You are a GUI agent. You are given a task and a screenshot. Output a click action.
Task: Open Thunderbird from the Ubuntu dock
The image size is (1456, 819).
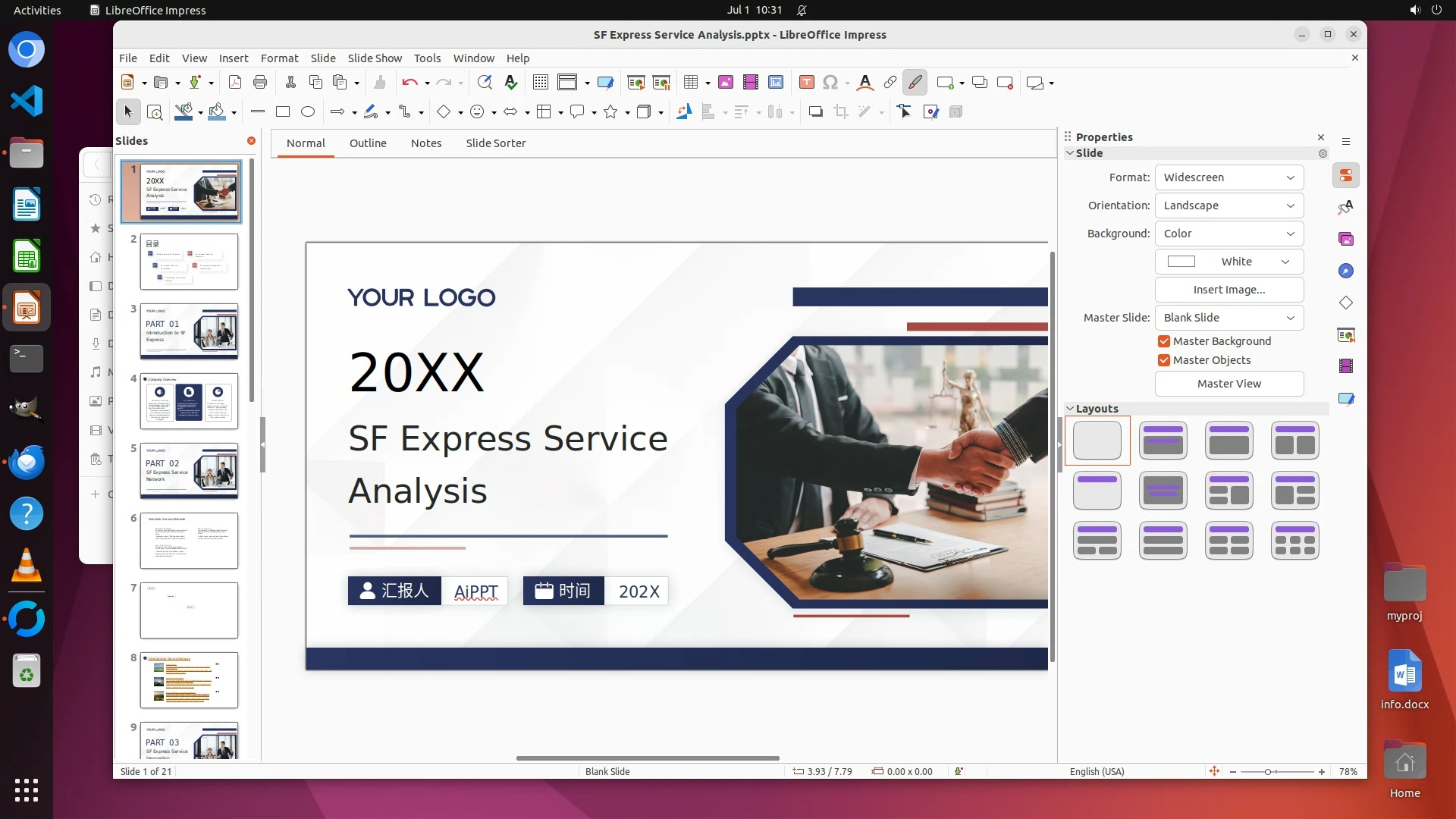tap(27, 462)
